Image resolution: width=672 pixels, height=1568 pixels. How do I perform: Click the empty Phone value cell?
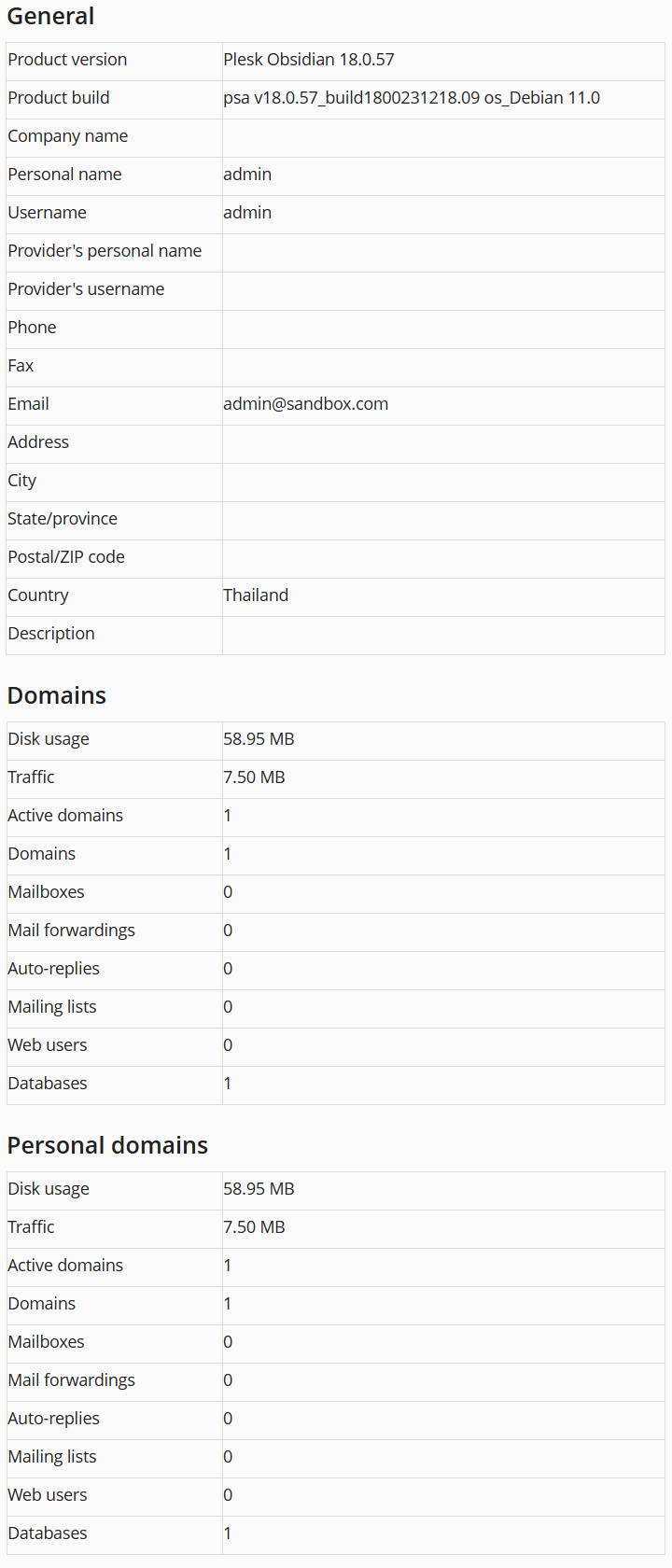pos(442,328)
